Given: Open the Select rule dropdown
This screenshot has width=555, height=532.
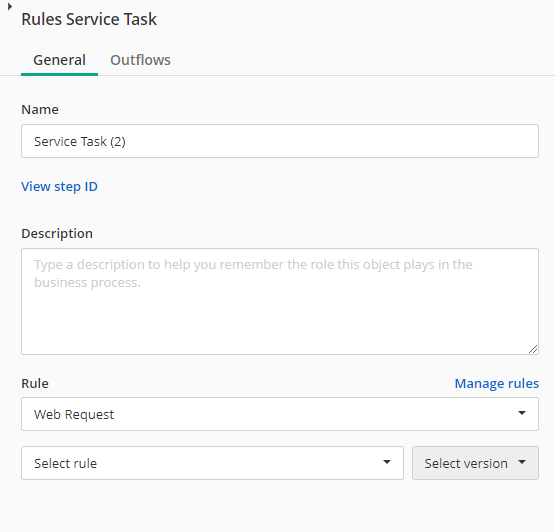Looking at the screenshot, I should tap(212, 463).
